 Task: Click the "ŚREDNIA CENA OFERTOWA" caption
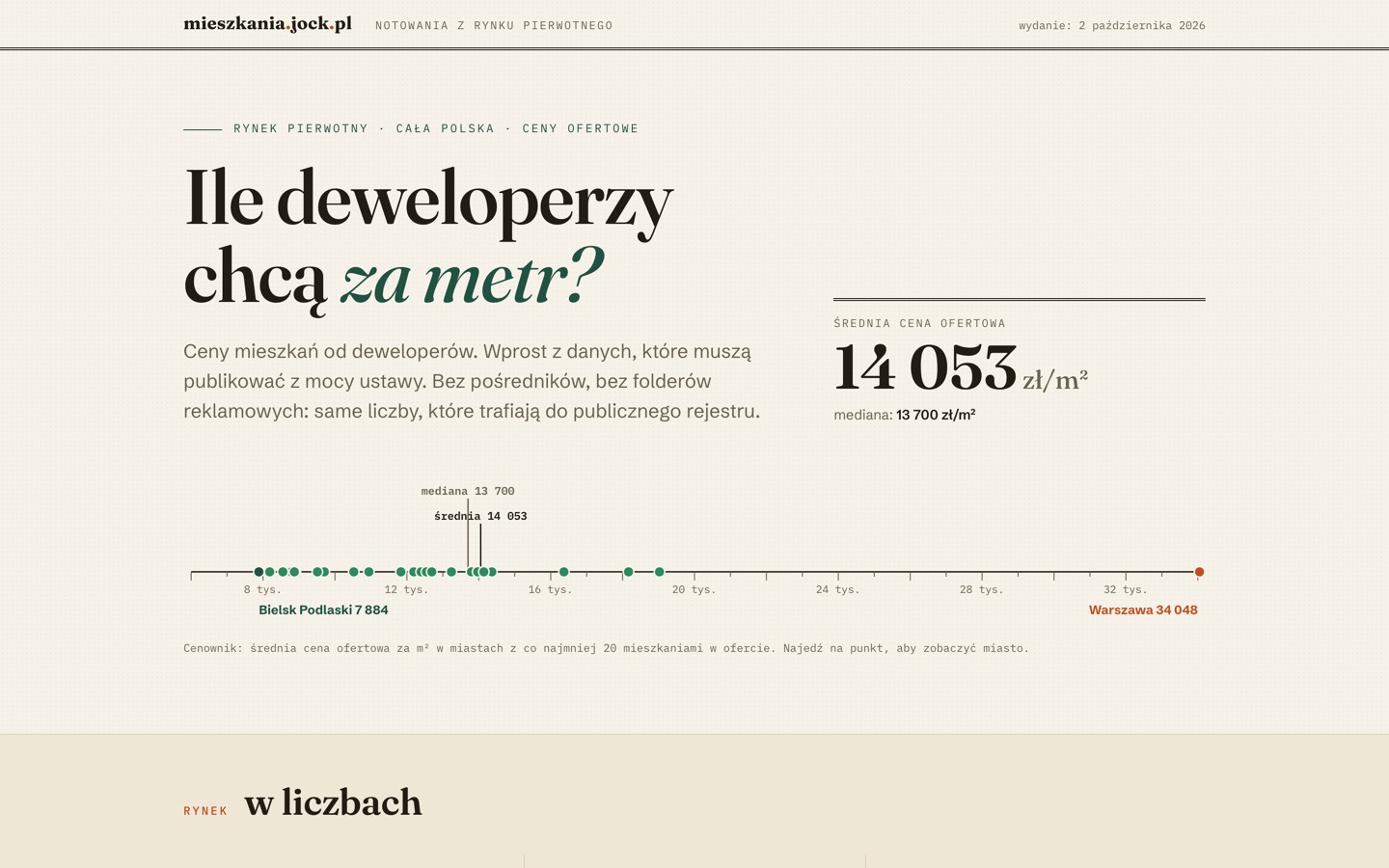coord(919,323)
